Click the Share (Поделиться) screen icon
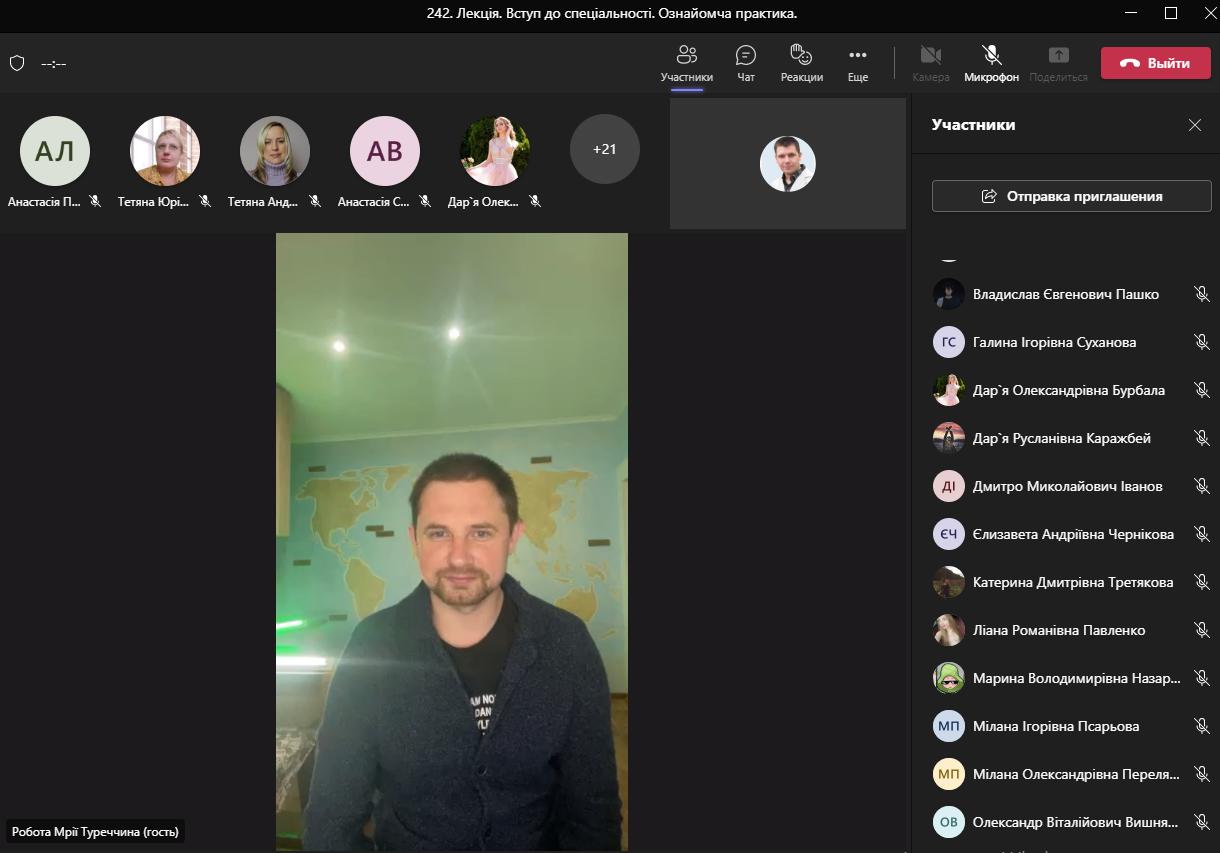 point(1058,56)
